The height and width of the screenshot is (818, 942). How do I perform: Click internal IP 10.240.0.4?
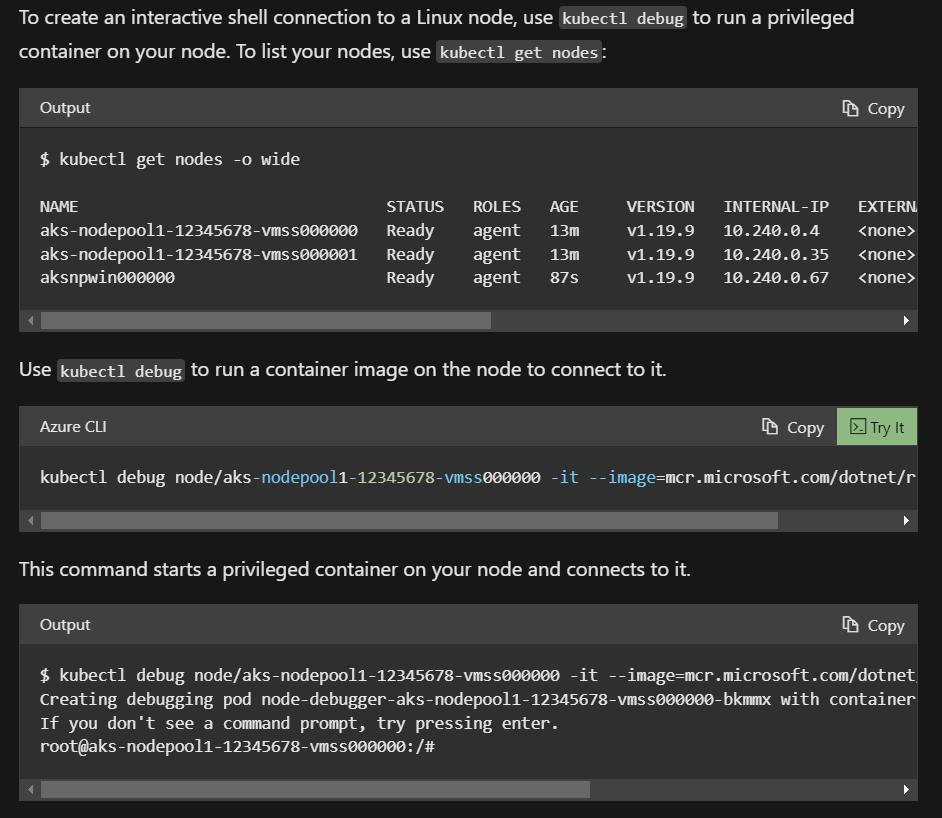[771, 231]
